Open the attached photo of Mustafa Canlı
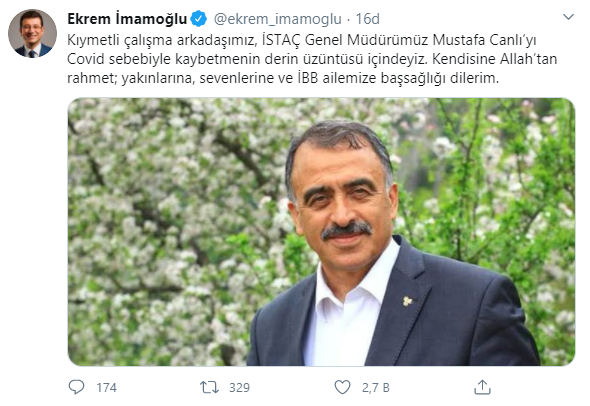Viewport: 590px width, 406px height. pyautogui.click(x=321, y=232)
